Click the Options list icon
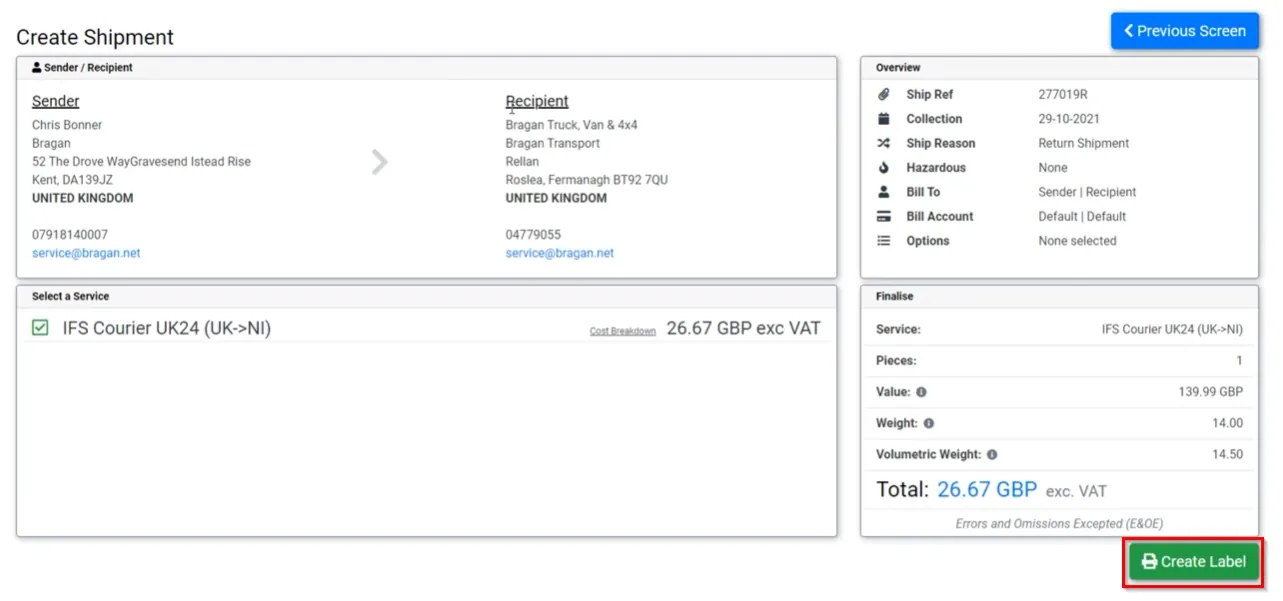1283x601 pixels. click(884, 241)
